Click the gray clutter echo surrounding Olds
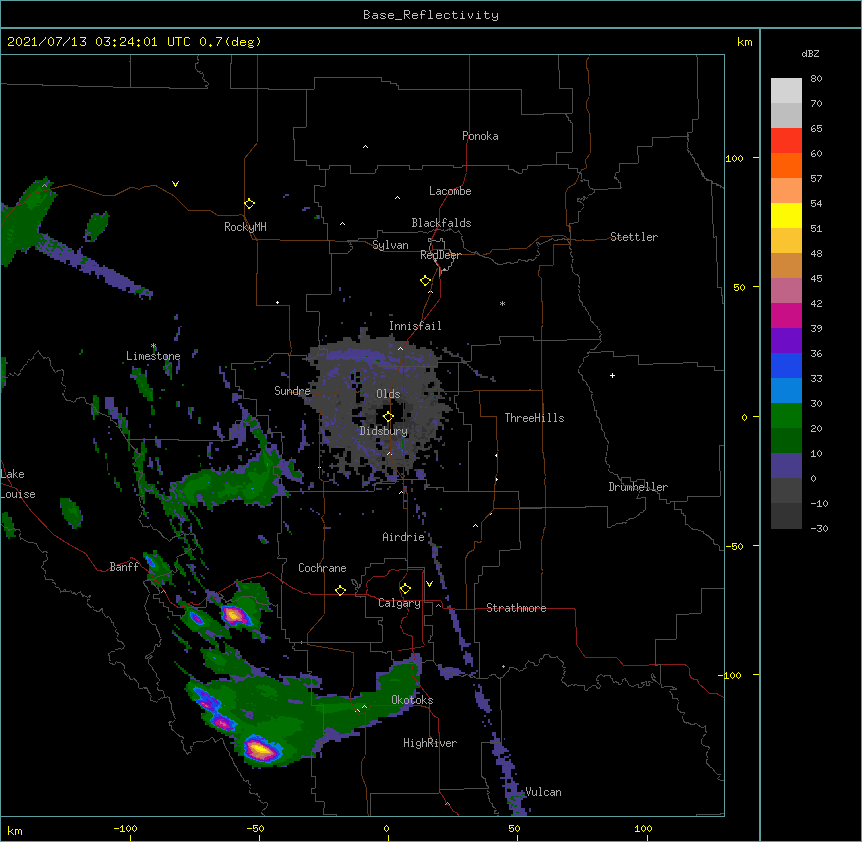Image resolution: width=862 pixels, height=842 pixels. [x=379, y=407]
